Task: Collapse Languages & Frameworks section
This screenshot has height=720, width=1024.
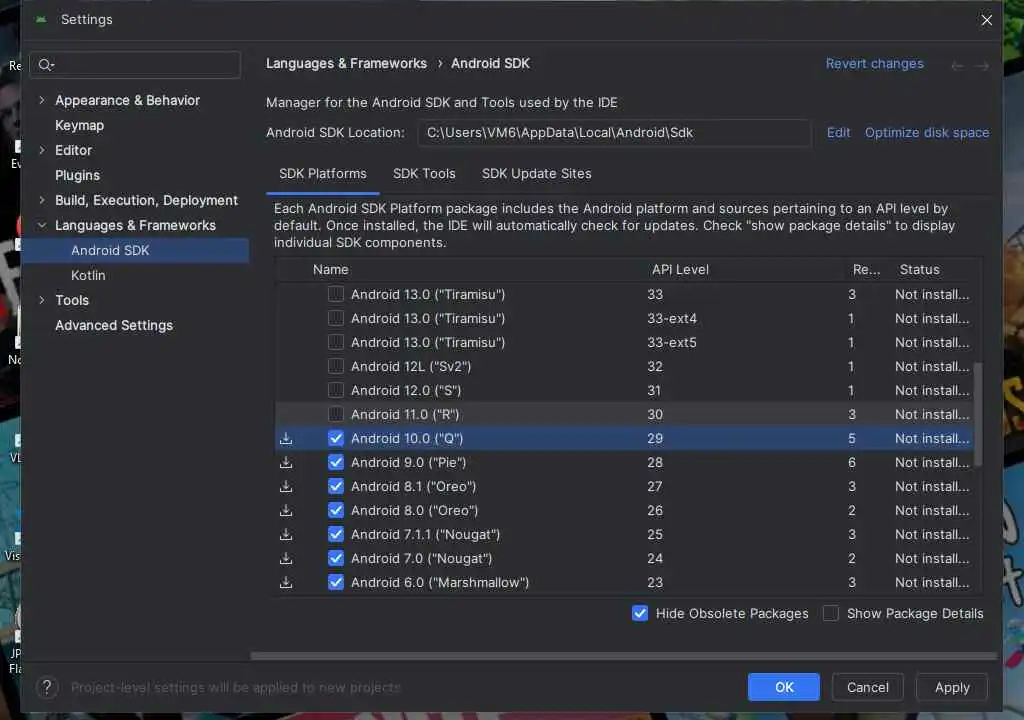Action: click(x=42, y=225)
